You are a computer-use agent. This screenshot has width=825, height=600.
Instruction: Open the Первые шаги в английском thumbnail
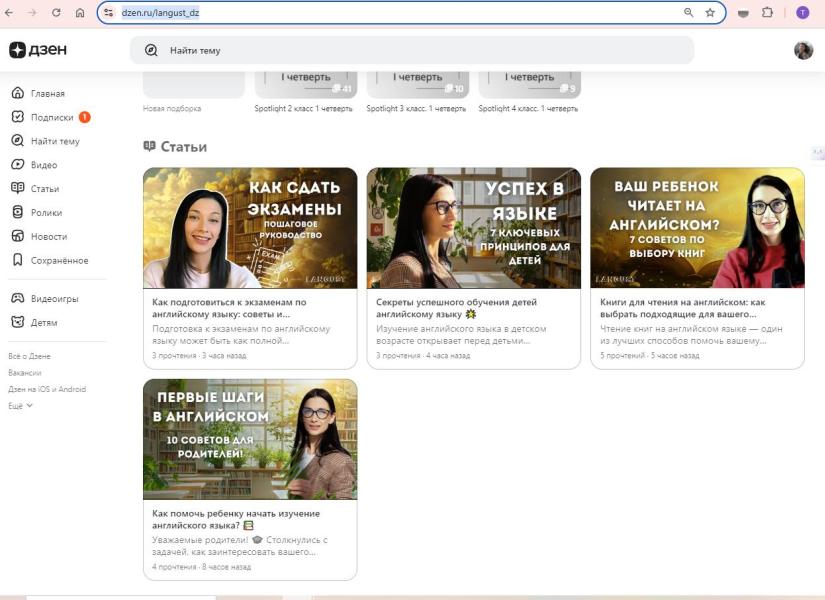pyautogui.click(x=250, y=439)
